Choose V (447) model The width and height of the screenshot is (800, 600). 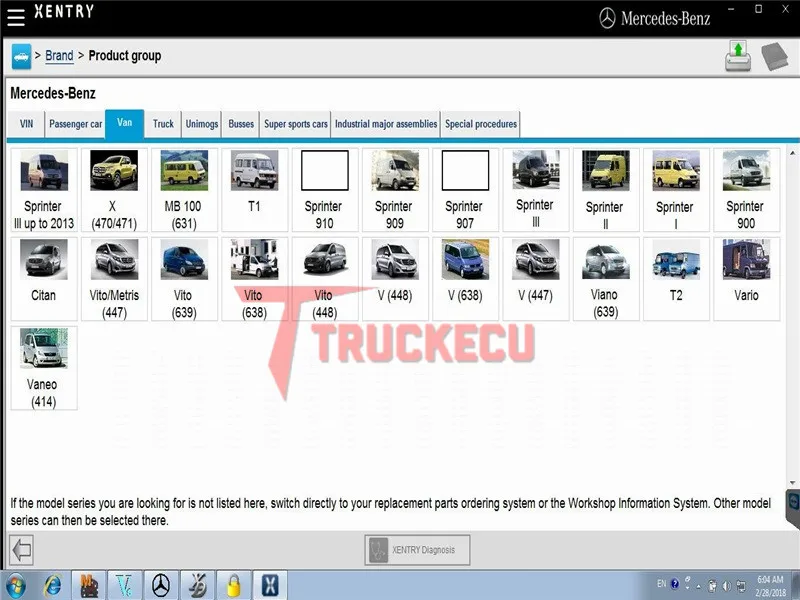pyautogui.click(x=536, y=279)
